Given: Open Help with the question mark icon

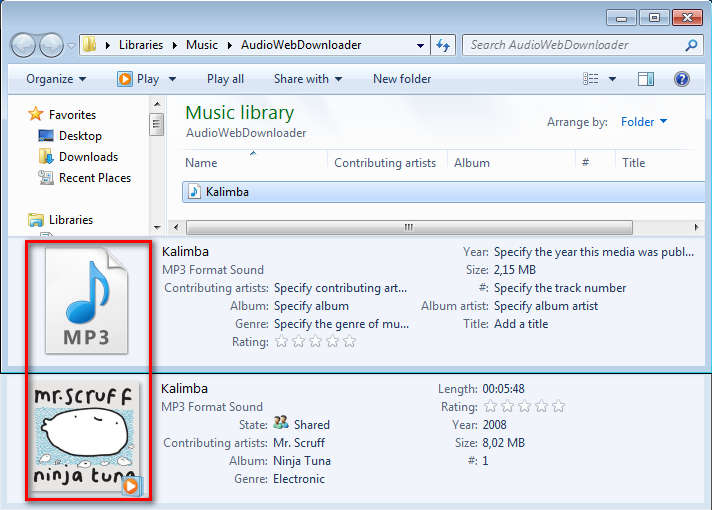Looking at the screenshot, I should [682, 79].
